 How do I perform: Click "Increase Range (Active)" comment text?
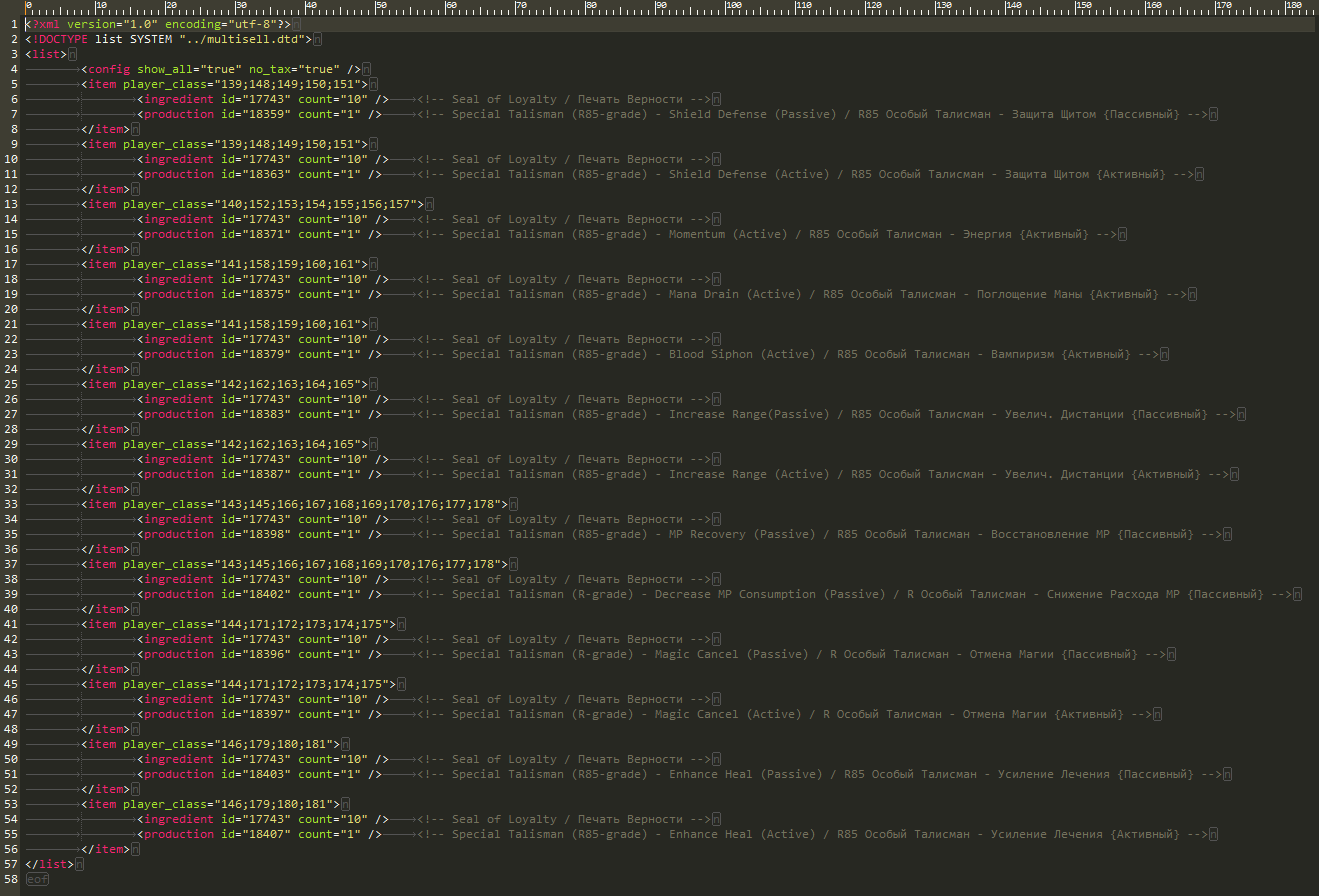[x=750, y=474]
